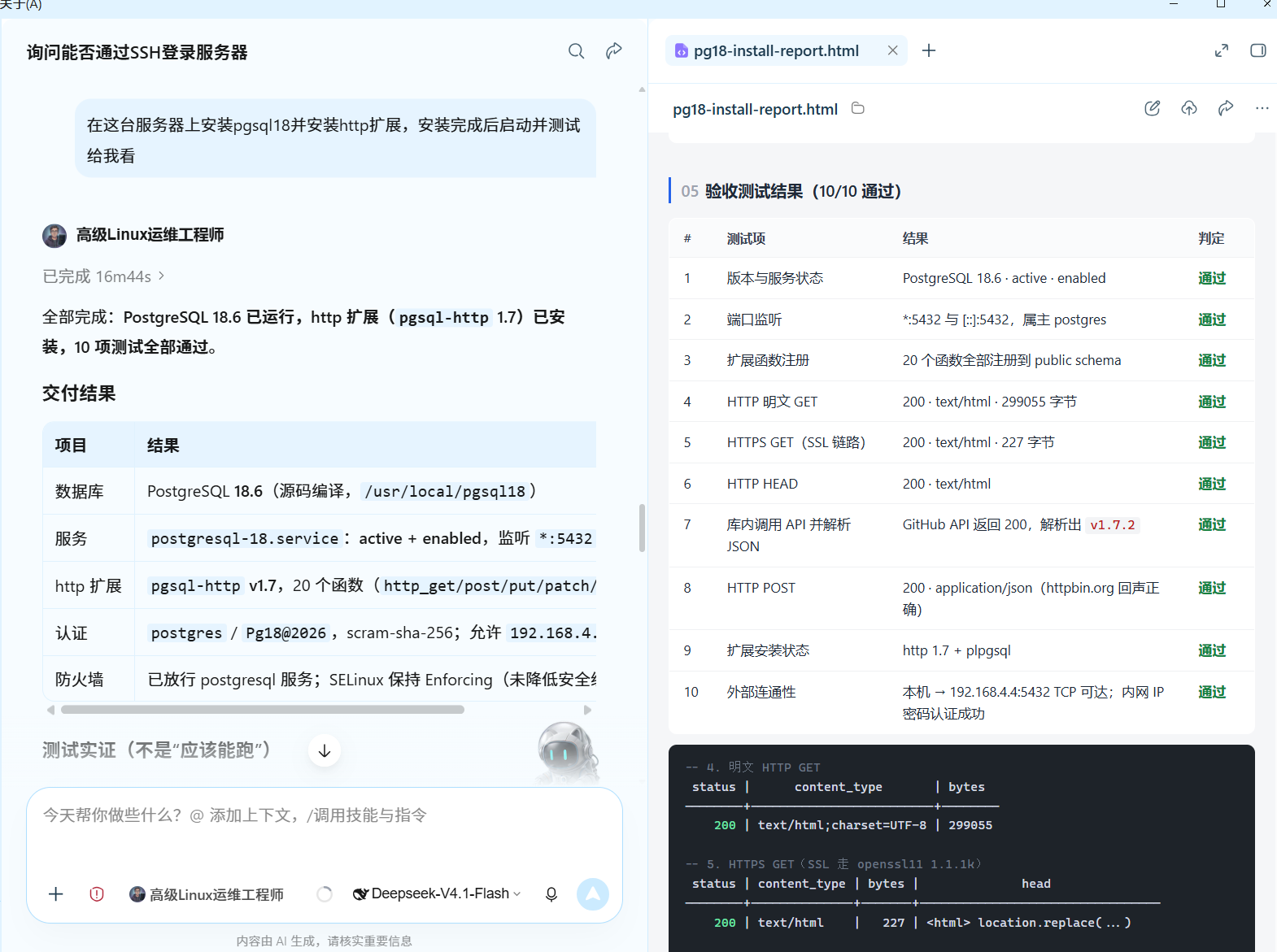Open a new preview tab
Screen dimensions: 1277x952
click(929, 50)
